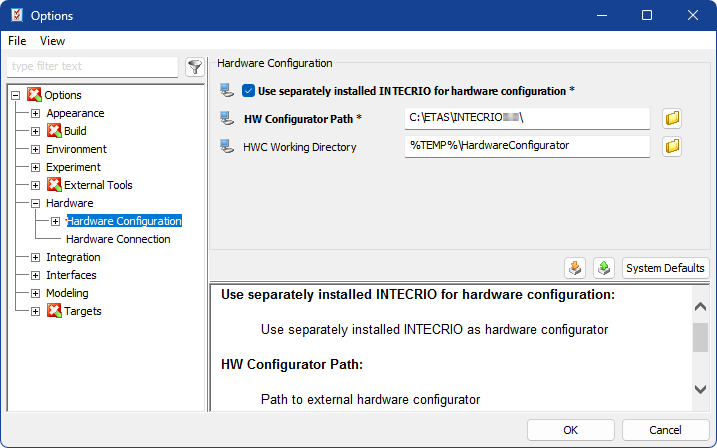Image resolution: width=717 pixels, height=448 pixels.
Task: Click the 'HW Configurator Path *' label
Action: [x=303, y=119]
